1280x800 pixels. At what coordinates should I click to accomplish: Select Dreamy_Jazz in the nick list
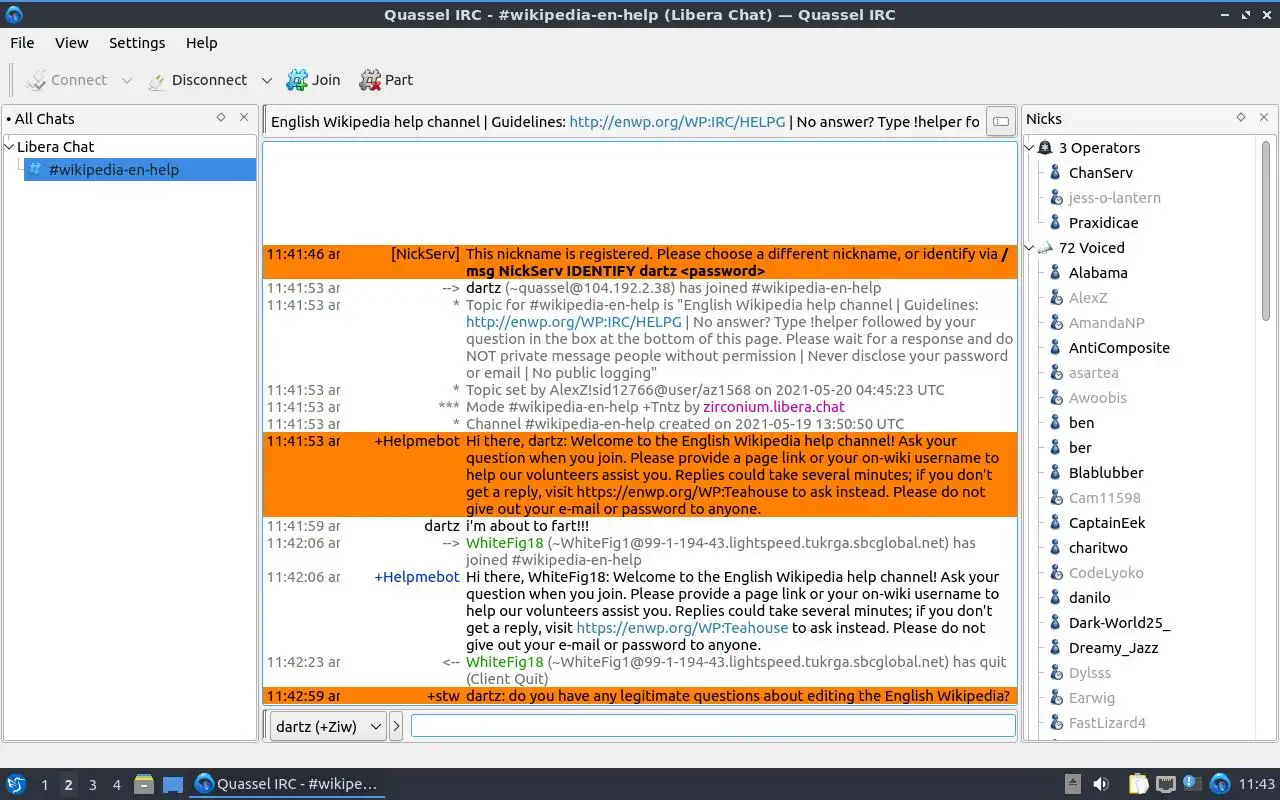tap(1113, 648)
